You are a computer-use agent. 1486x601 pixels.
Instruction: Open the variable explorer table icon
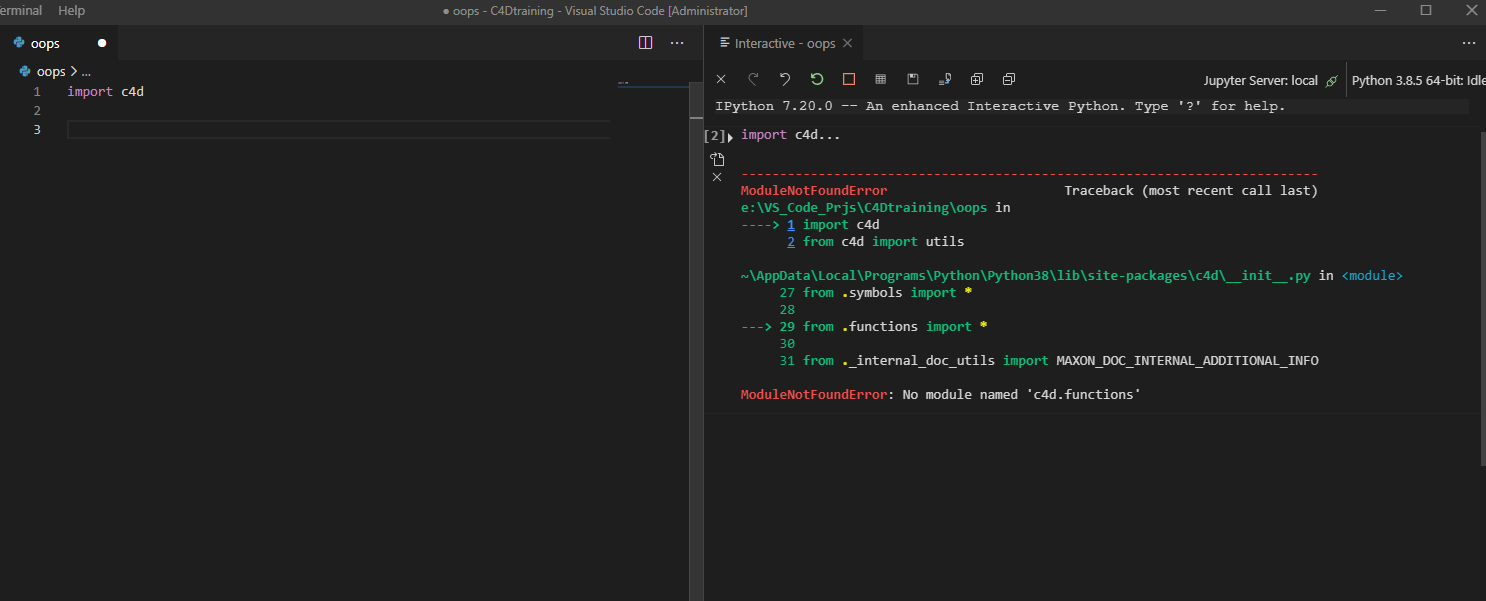click(881, 79)
